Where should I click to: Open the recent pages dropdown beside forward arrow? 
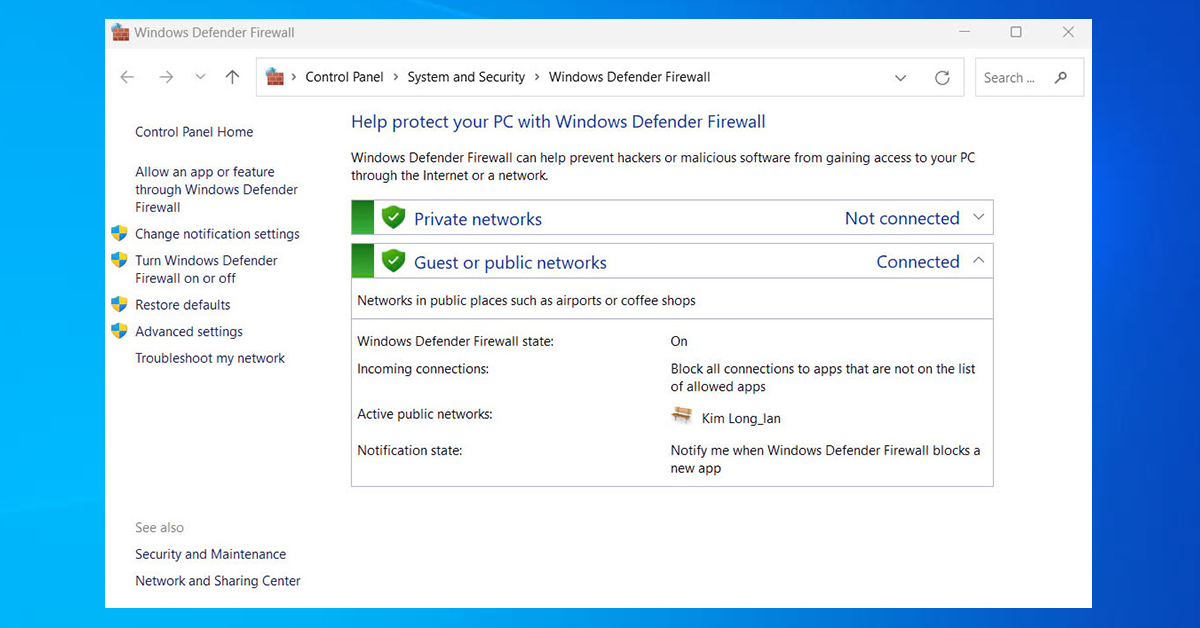[199, 77]
